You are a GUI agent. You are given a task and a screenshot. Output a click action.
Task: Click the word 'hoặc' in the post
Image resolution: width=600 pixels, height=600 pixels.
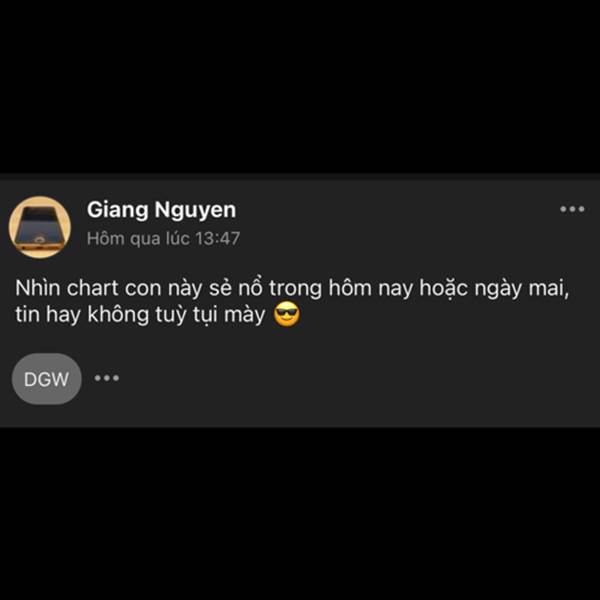point(443,289)
